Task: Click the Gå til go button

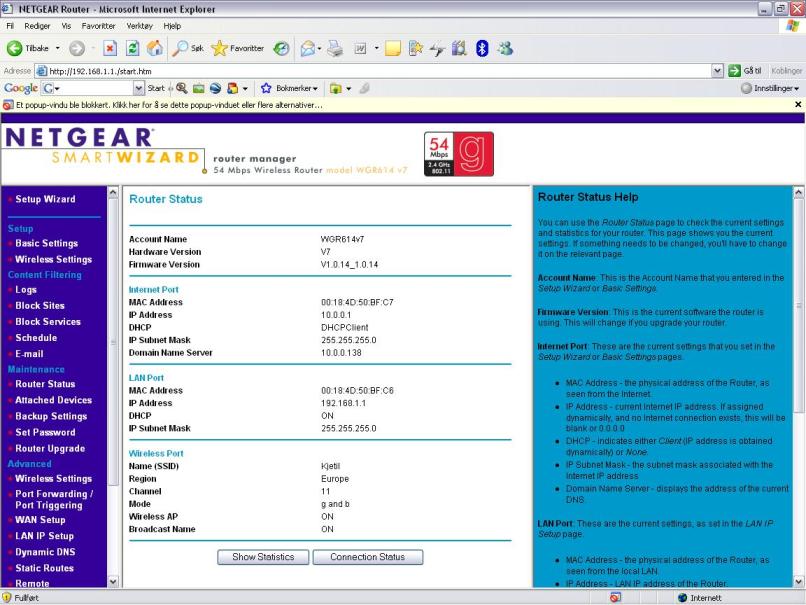Action: point(744,71)
